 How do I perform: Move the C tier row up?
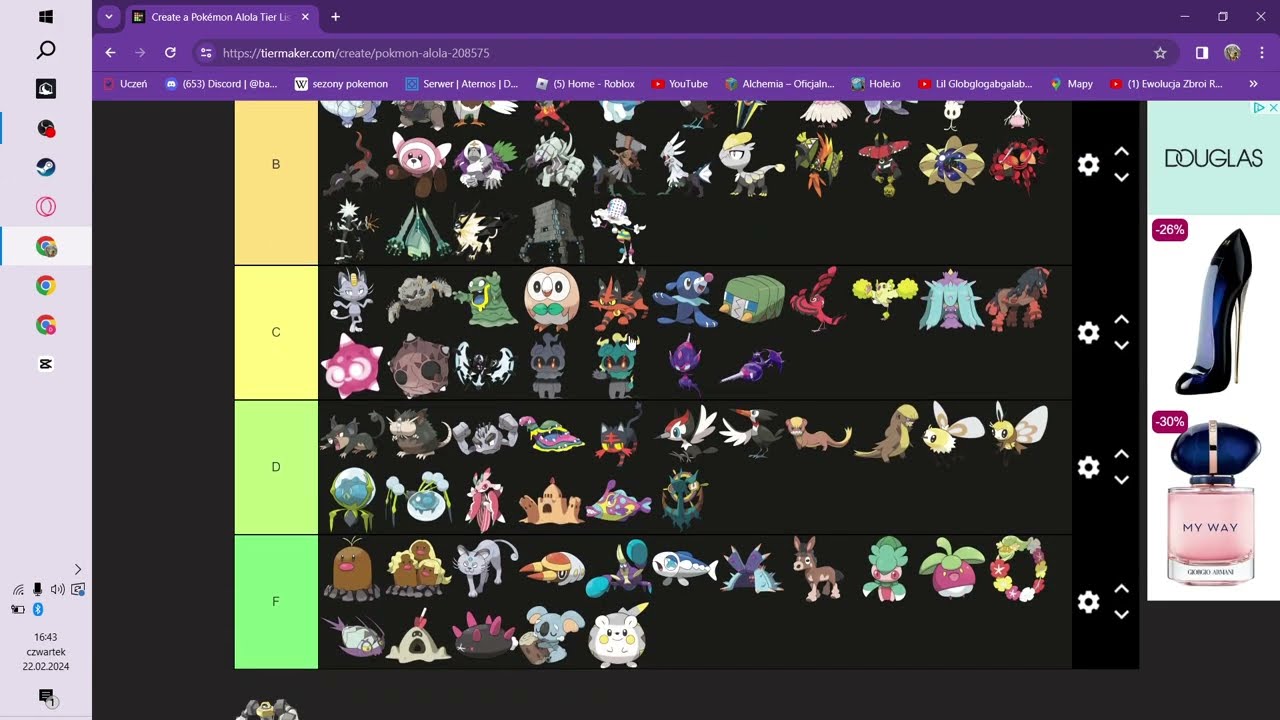[1122, 320]
